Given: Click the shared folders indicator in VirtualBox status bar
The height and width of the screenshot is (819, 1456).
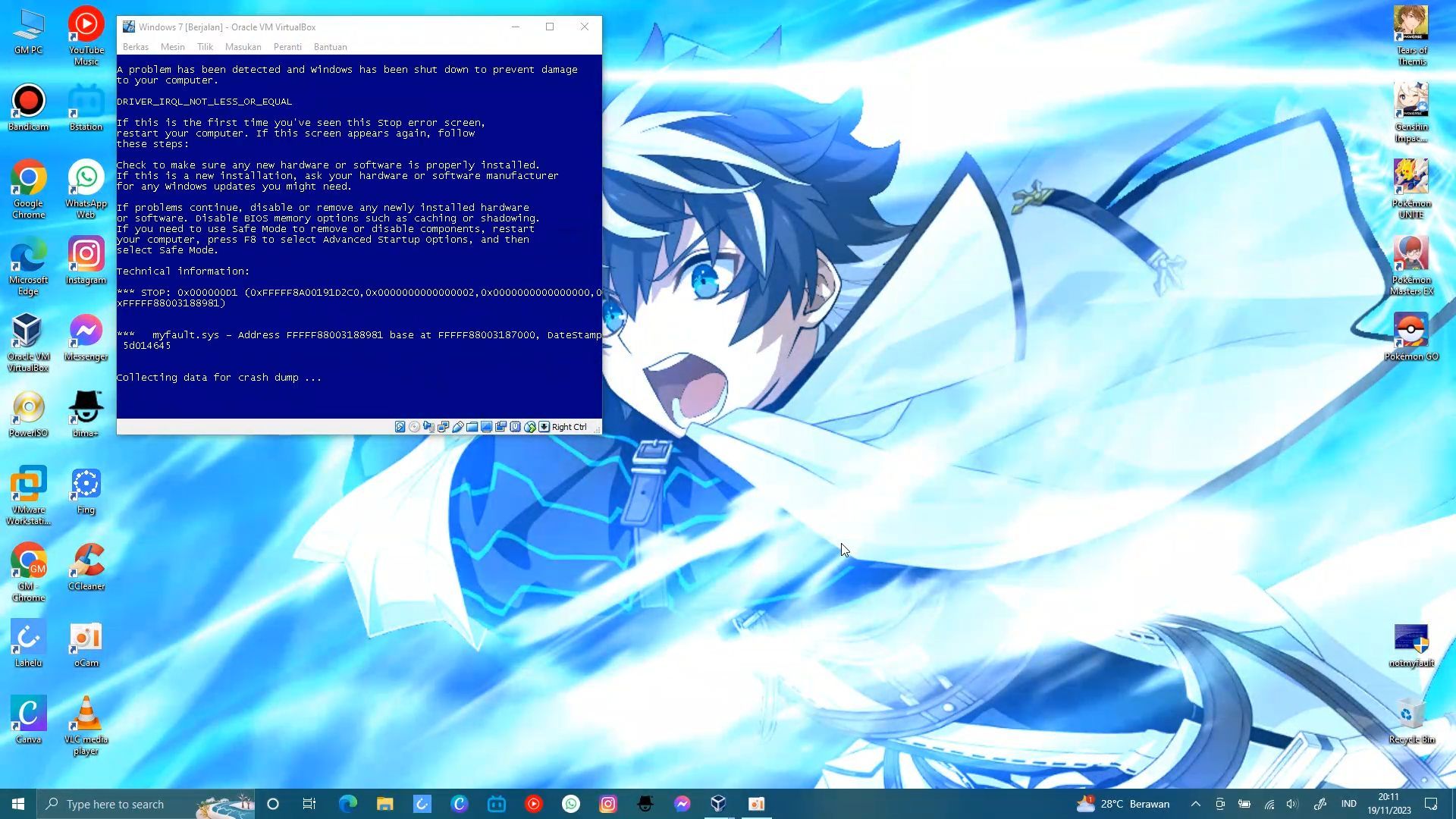Looking at the screenshot, I should (472, 427).
